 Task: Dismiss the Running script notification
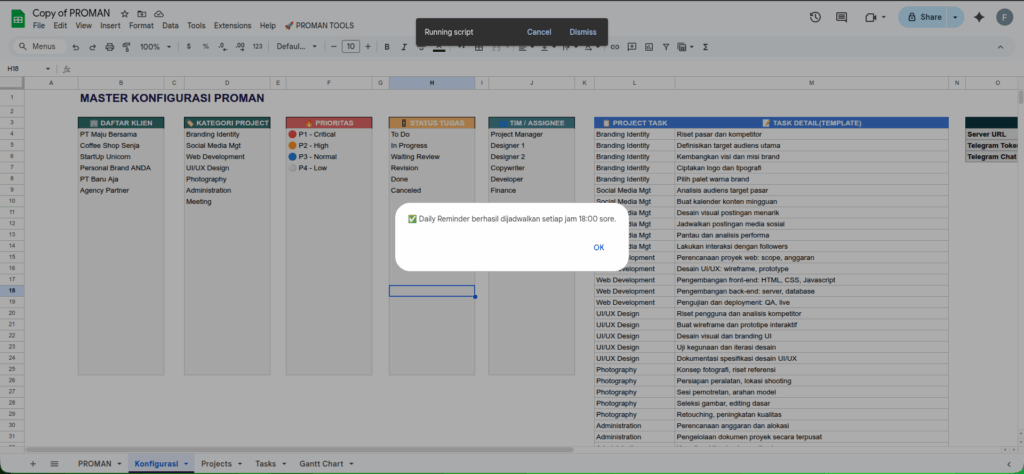(583, 32)
